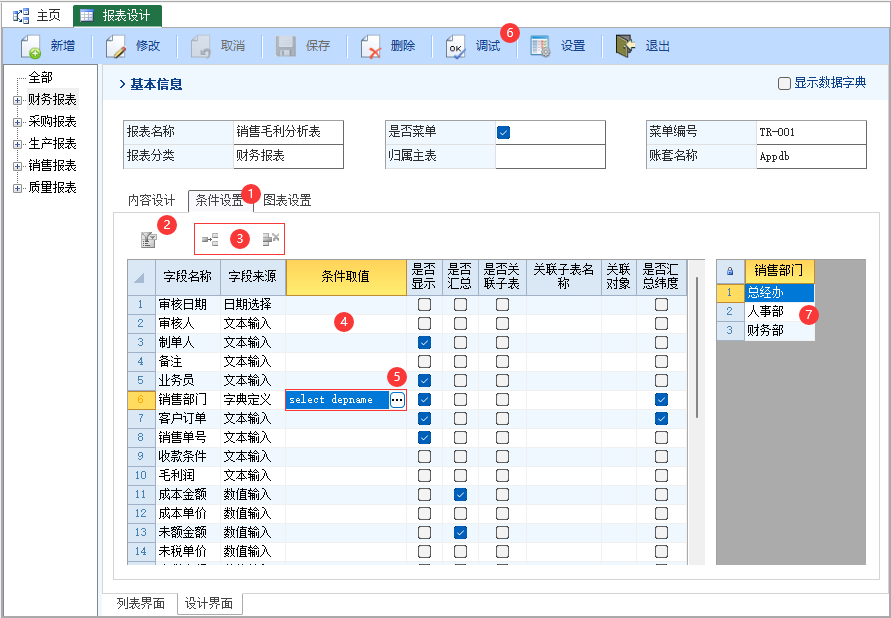Screen dimensions: 891x618
Task: Uncheck 是否汇总 for the 成本金额 row
Action: (x=460, y=494)
